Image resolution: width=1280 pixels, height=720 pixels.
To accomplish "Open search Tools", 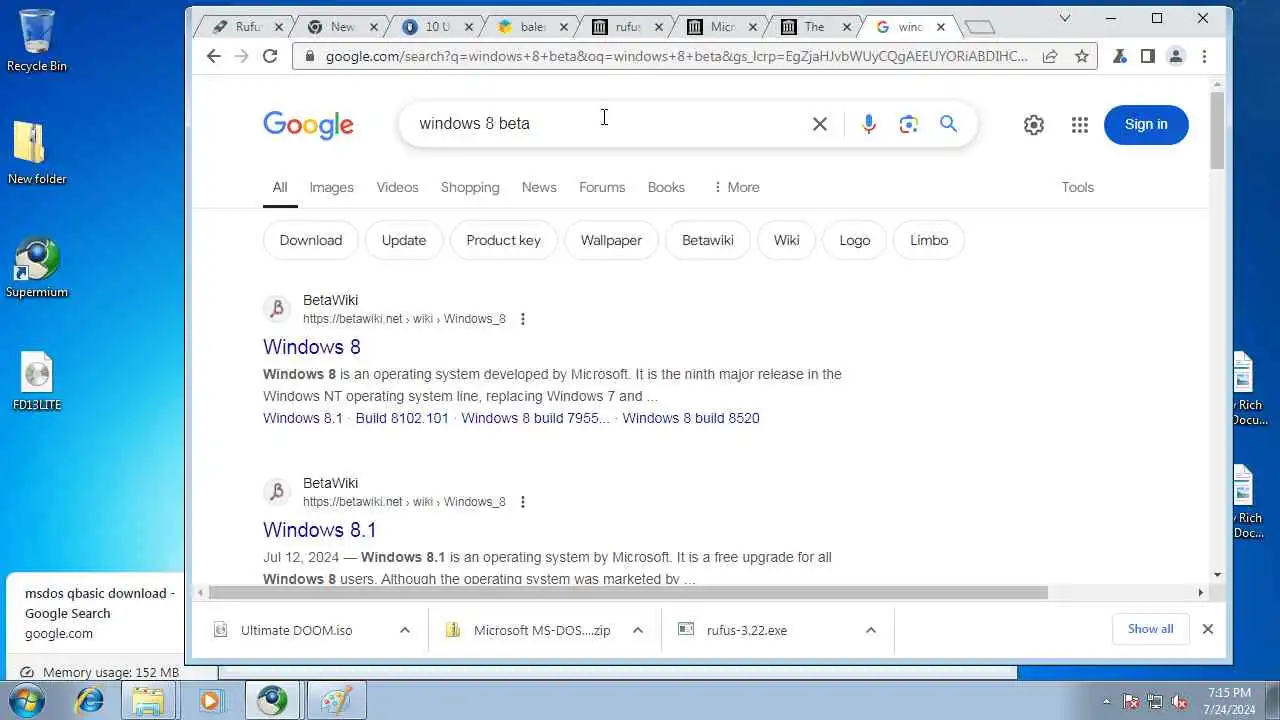I will tap(1077, 187).
